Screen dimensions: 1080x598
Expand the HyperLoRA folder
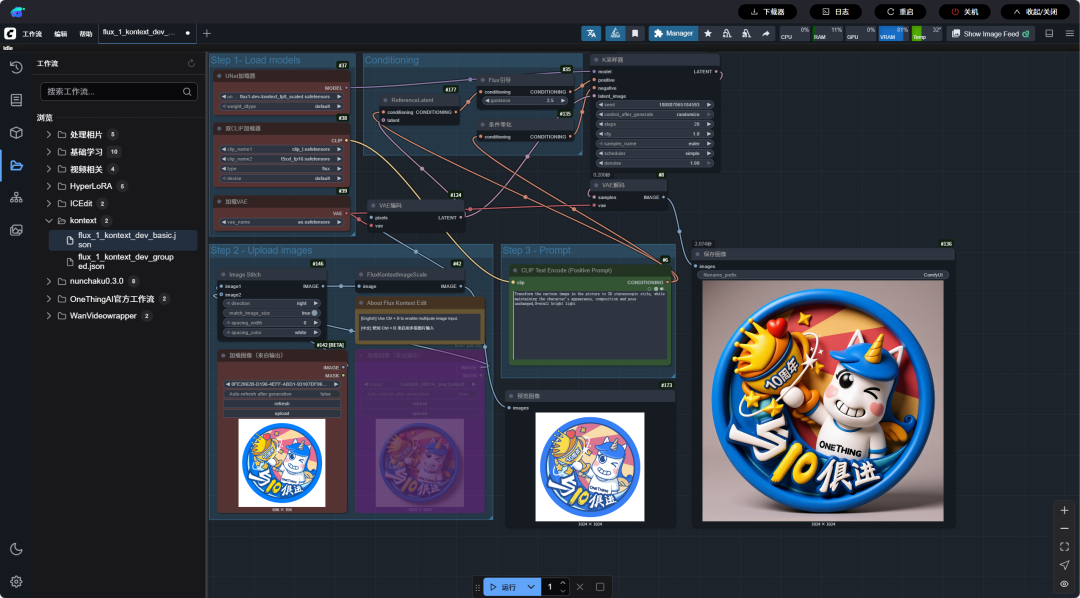point(49,186)
